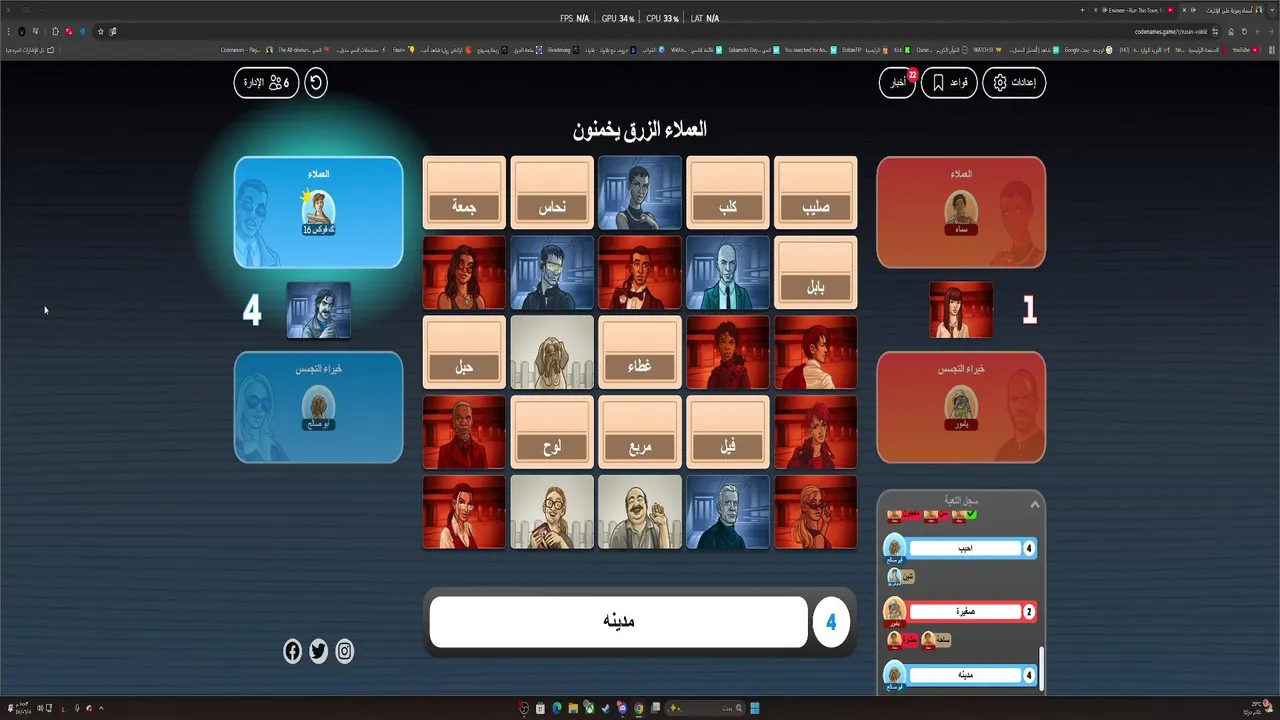Open the الإدارة players management button
Image resolution: width=1280 pixels, height=720 pixels.
coord(266,82)
